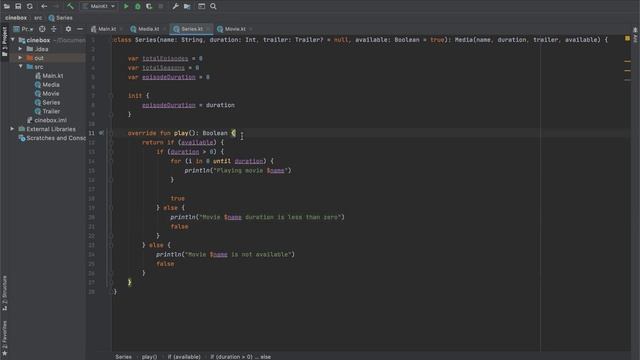Click if (duration > 0) ... else breadcrumb
The height and width of the screenshot is (360, 640).
coord(240,357)
